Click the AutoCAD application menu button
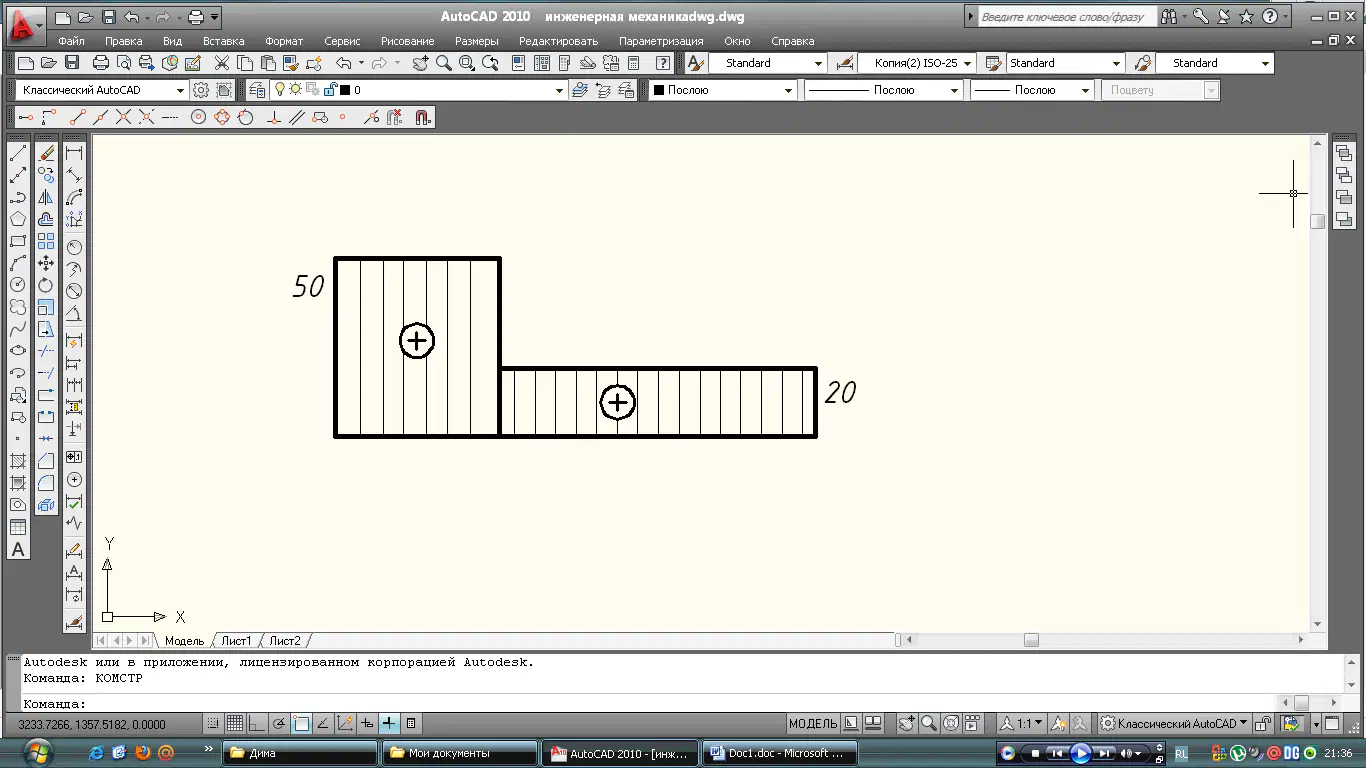1366x768 pixels. [x=26, y=24]
